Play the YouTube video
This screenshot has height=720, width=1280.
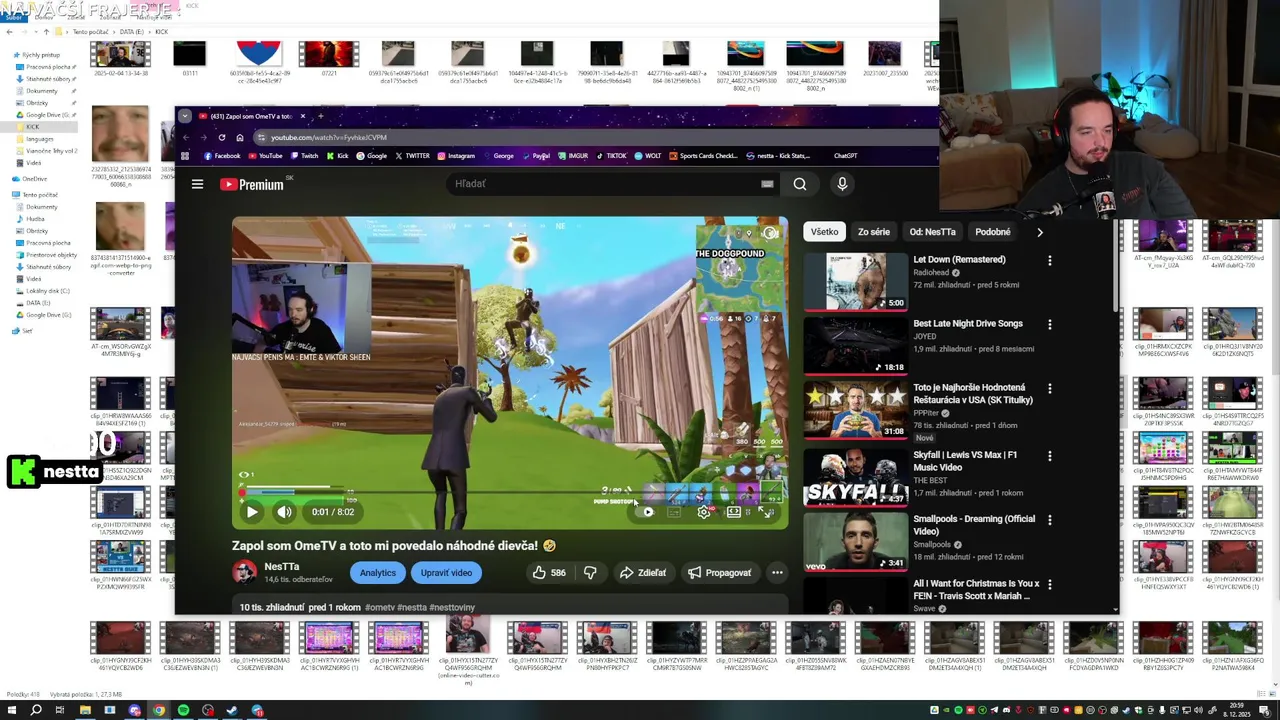[252, 512]
